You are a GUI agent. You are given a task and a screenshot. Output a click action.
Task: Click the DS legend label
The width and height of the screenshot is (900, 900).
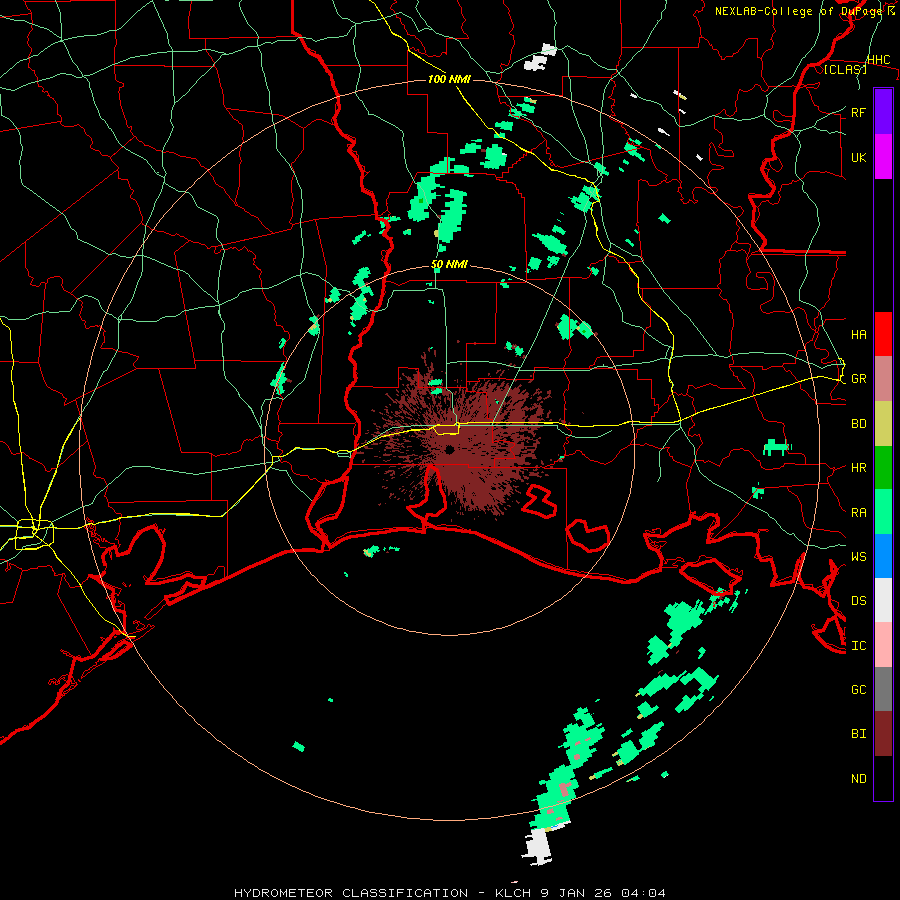858,601
